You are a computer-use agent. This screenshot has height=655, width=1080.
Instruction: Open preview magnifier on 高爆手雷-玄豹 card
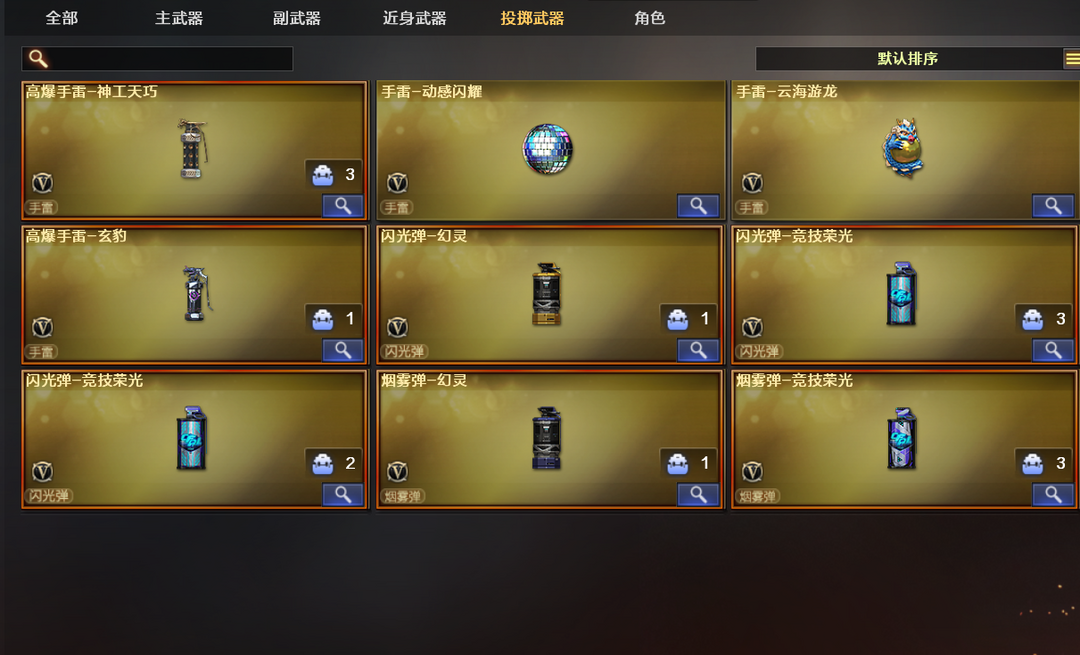343,350
